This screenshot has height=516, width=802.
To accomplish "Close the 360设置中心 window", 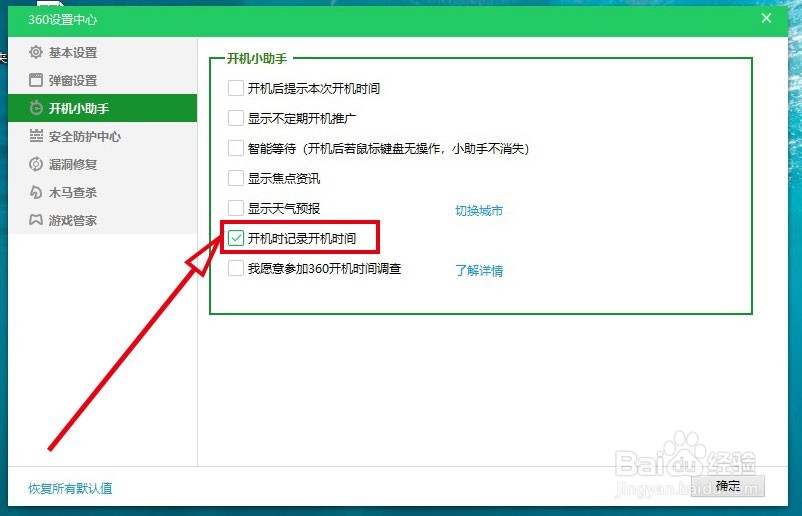I will pyautogui.click(x=766, y=18).
